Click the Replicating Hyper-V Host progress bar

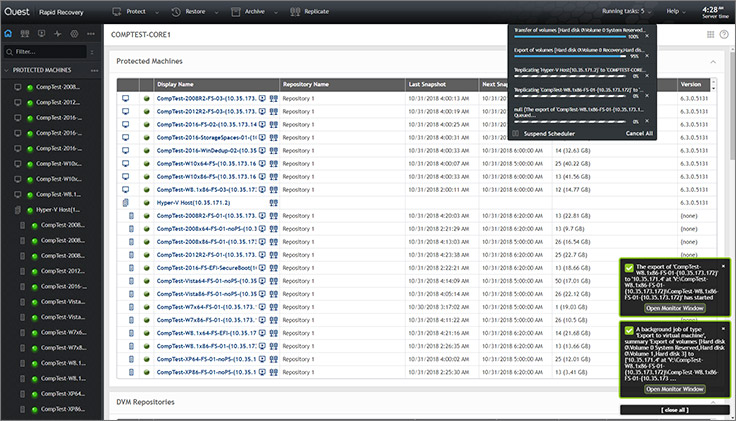pos(570,76)
